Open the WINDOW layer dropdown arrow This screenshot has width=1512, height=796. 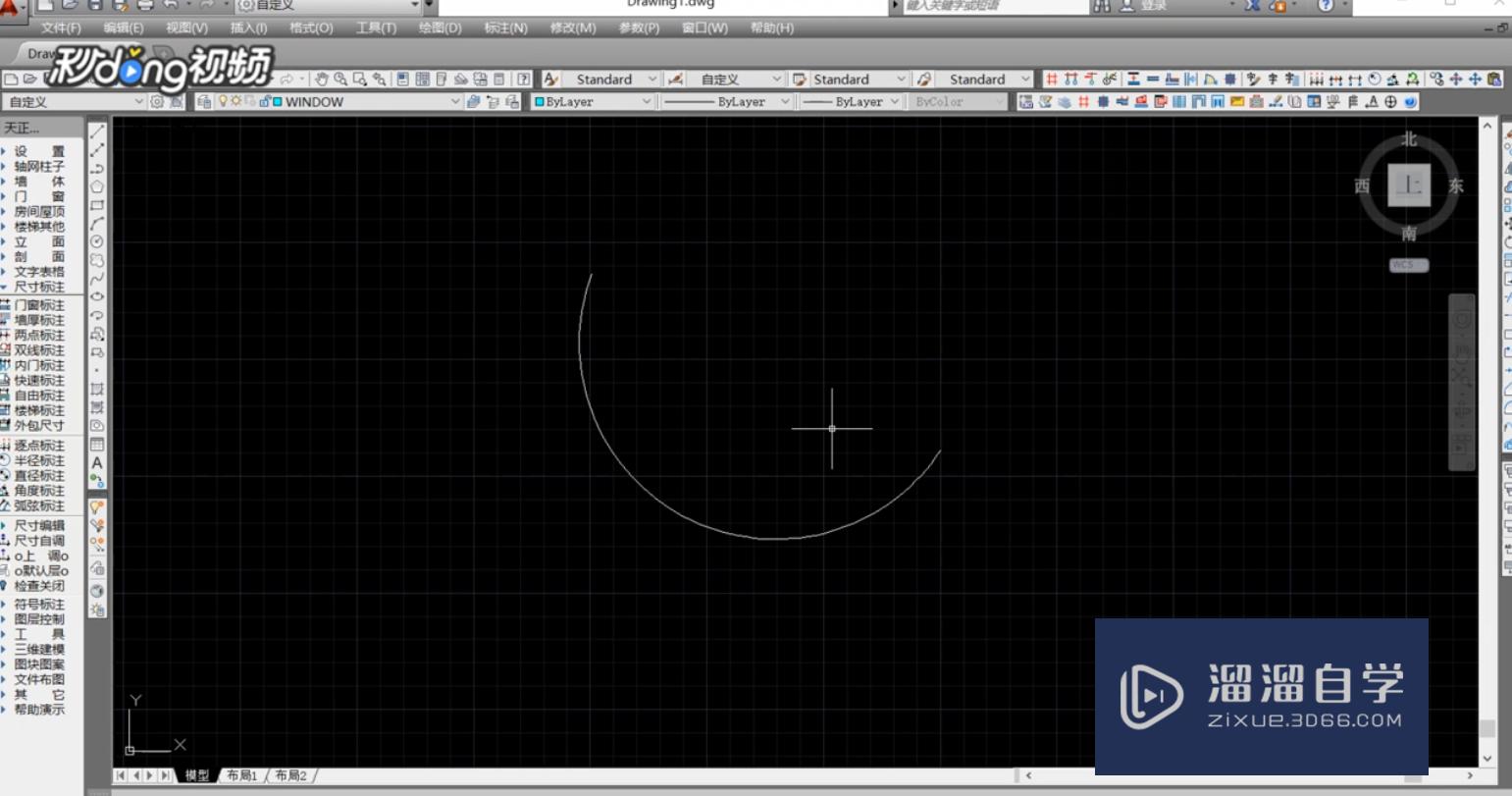[x=455, y=101]
